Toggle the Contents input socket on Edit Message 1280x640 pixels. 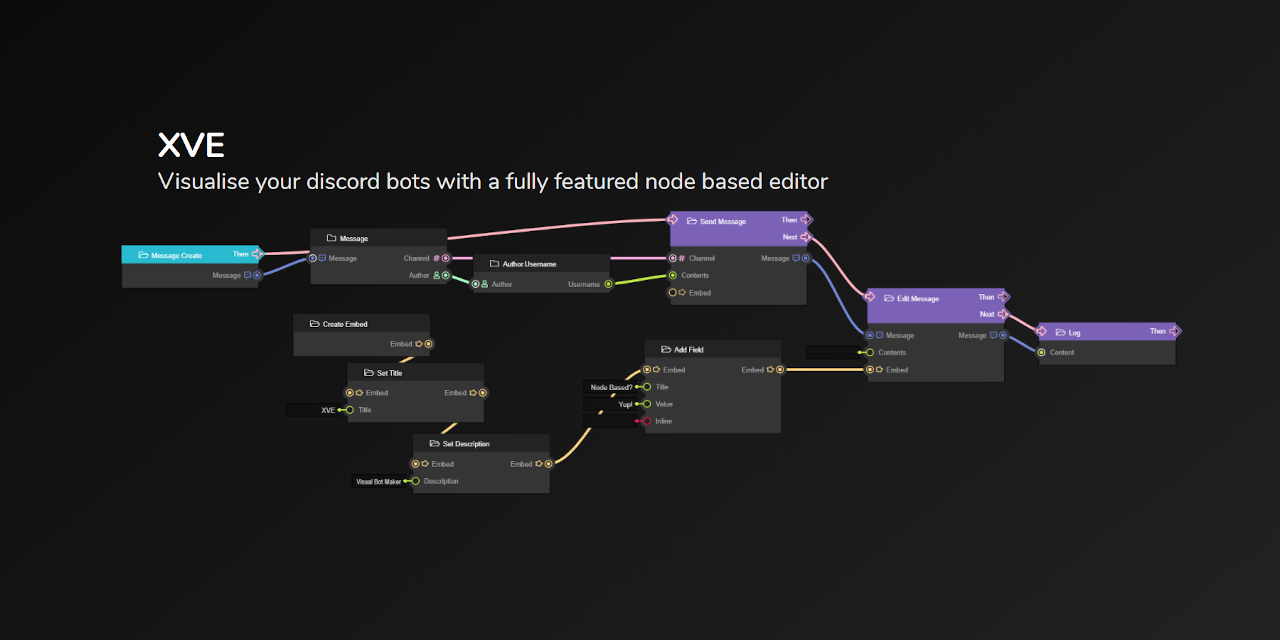(870, 352)
